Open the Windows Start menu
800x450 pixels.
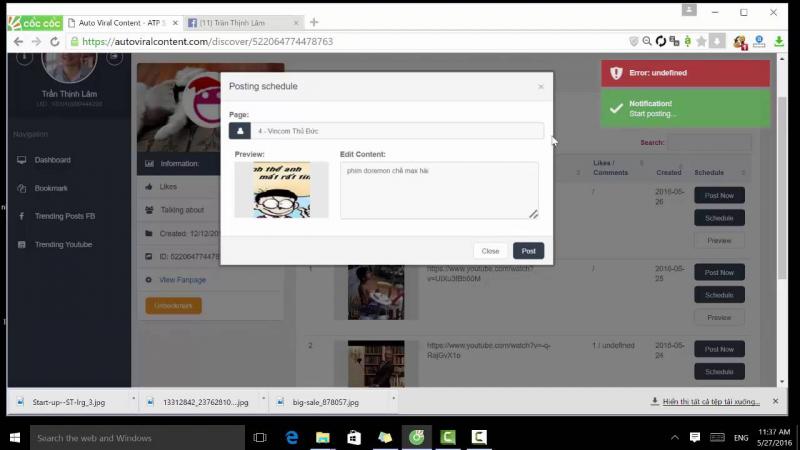coord(15,438)
